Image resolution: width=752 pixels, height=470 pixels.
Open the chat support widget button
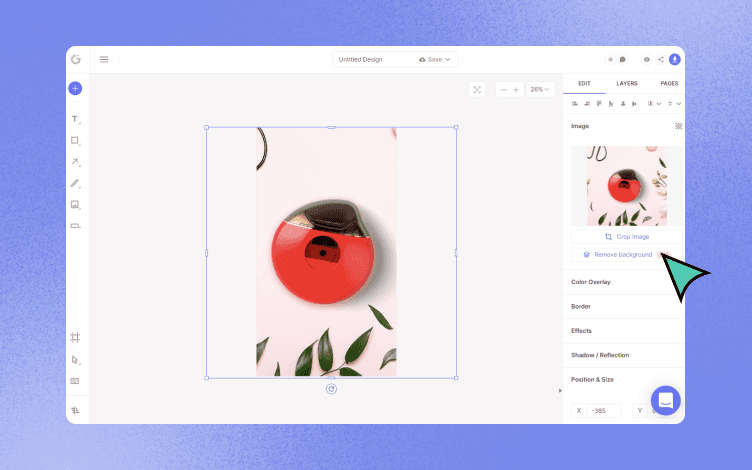666,400
